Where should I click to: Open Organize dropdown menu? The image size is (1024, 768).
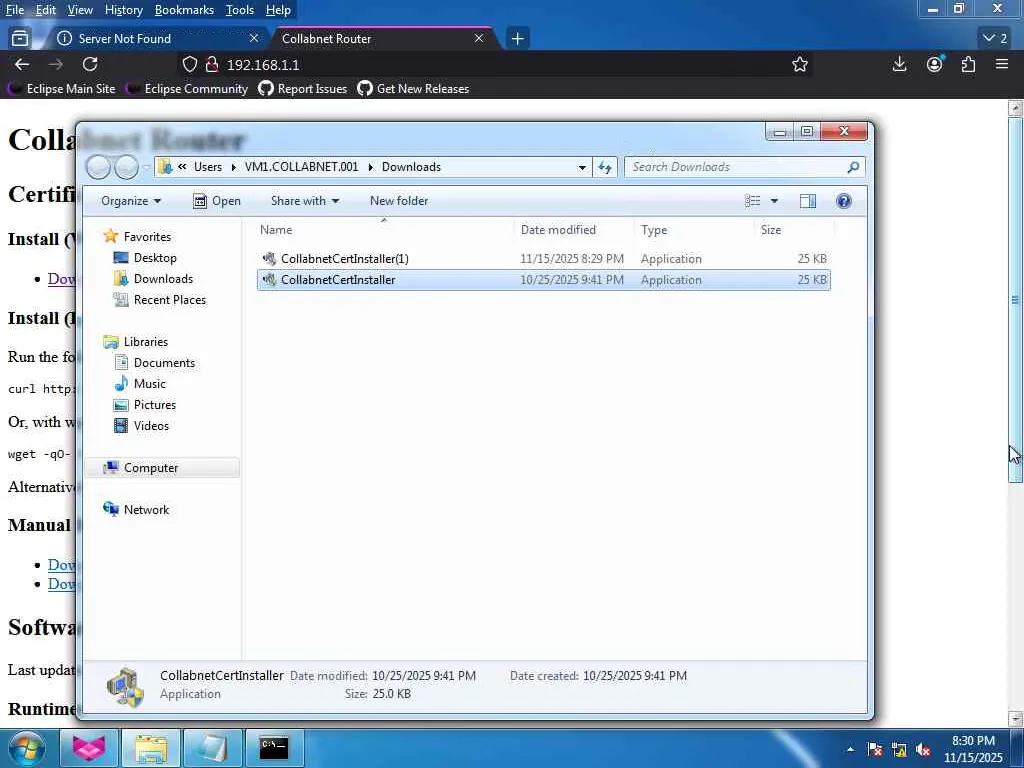tap(131, 201)
